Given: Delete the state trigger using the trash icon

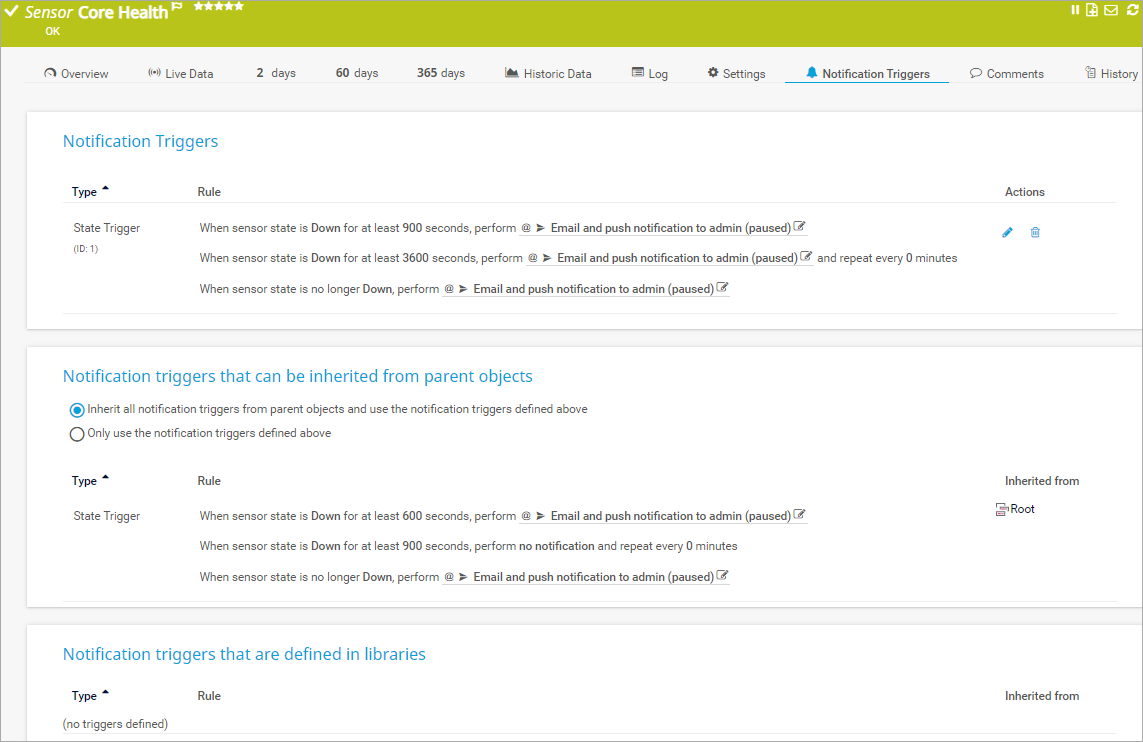Looking at the screenshot, I should point(1035,233).
